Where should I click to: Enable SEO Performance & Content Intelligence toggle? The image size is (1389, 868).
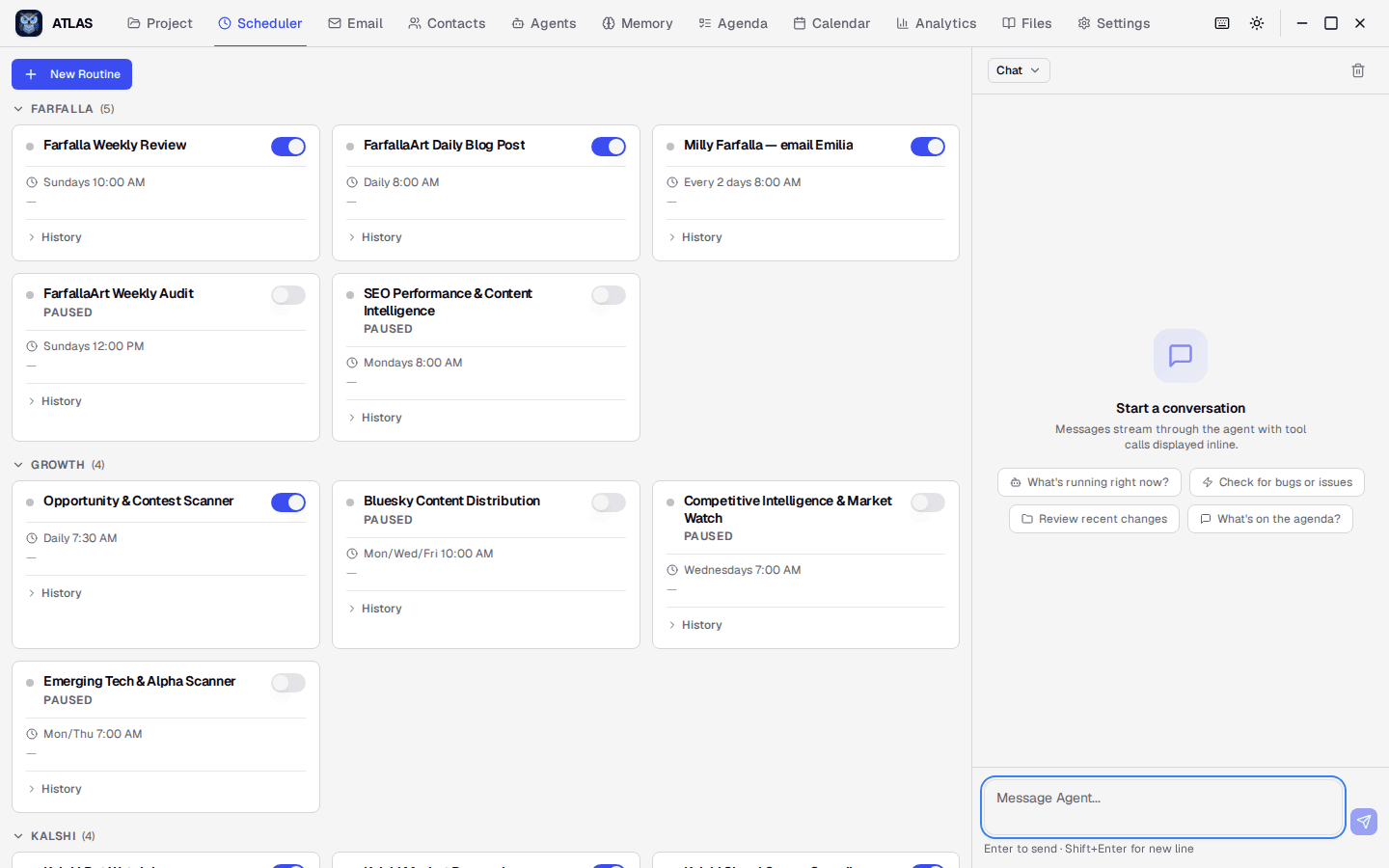pyautogui.click(x=609, y=295)
